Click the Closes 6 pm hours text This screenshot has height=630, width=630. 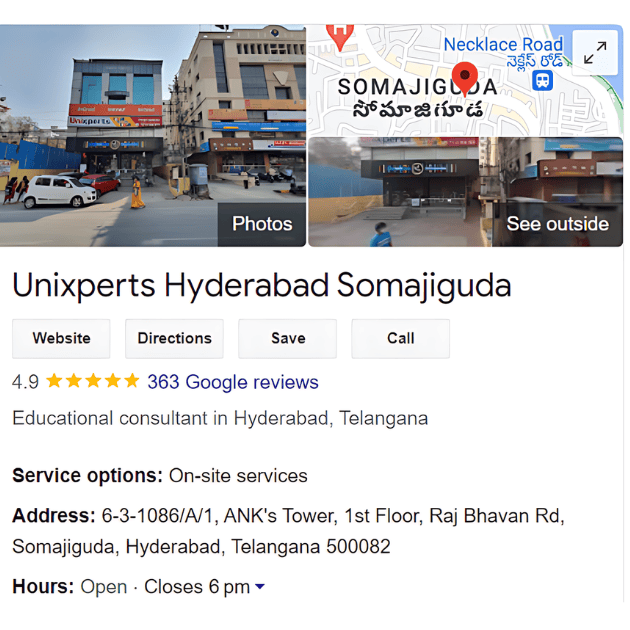point(197,587)
